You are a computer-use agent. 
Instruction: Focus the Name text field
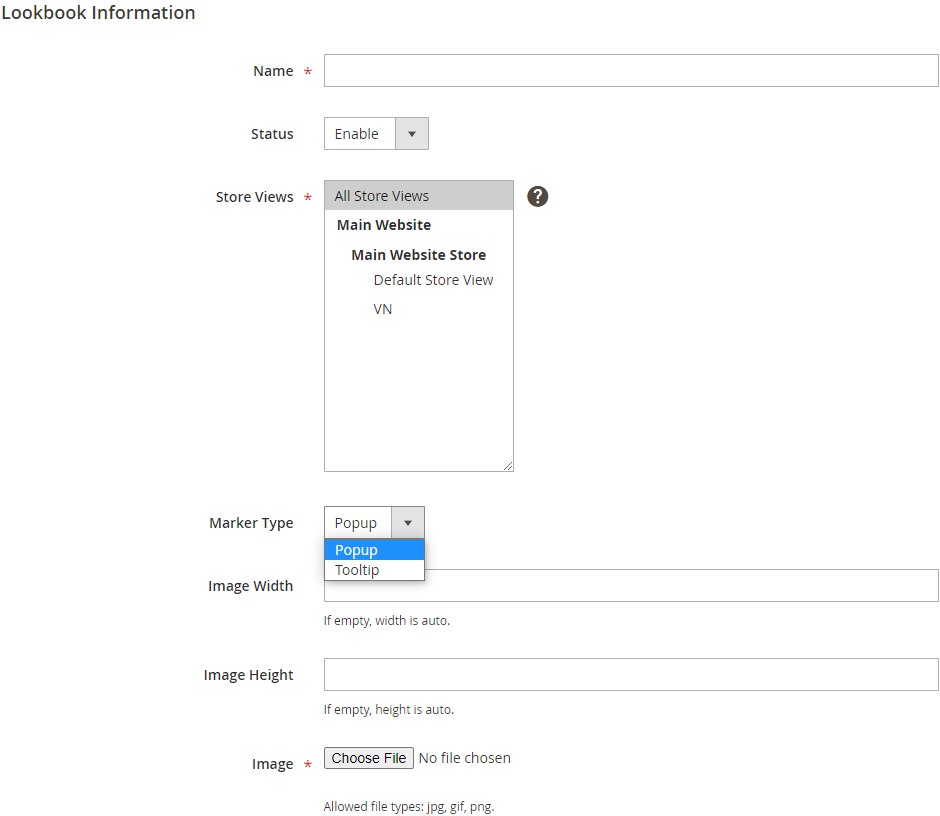point(631,71)
